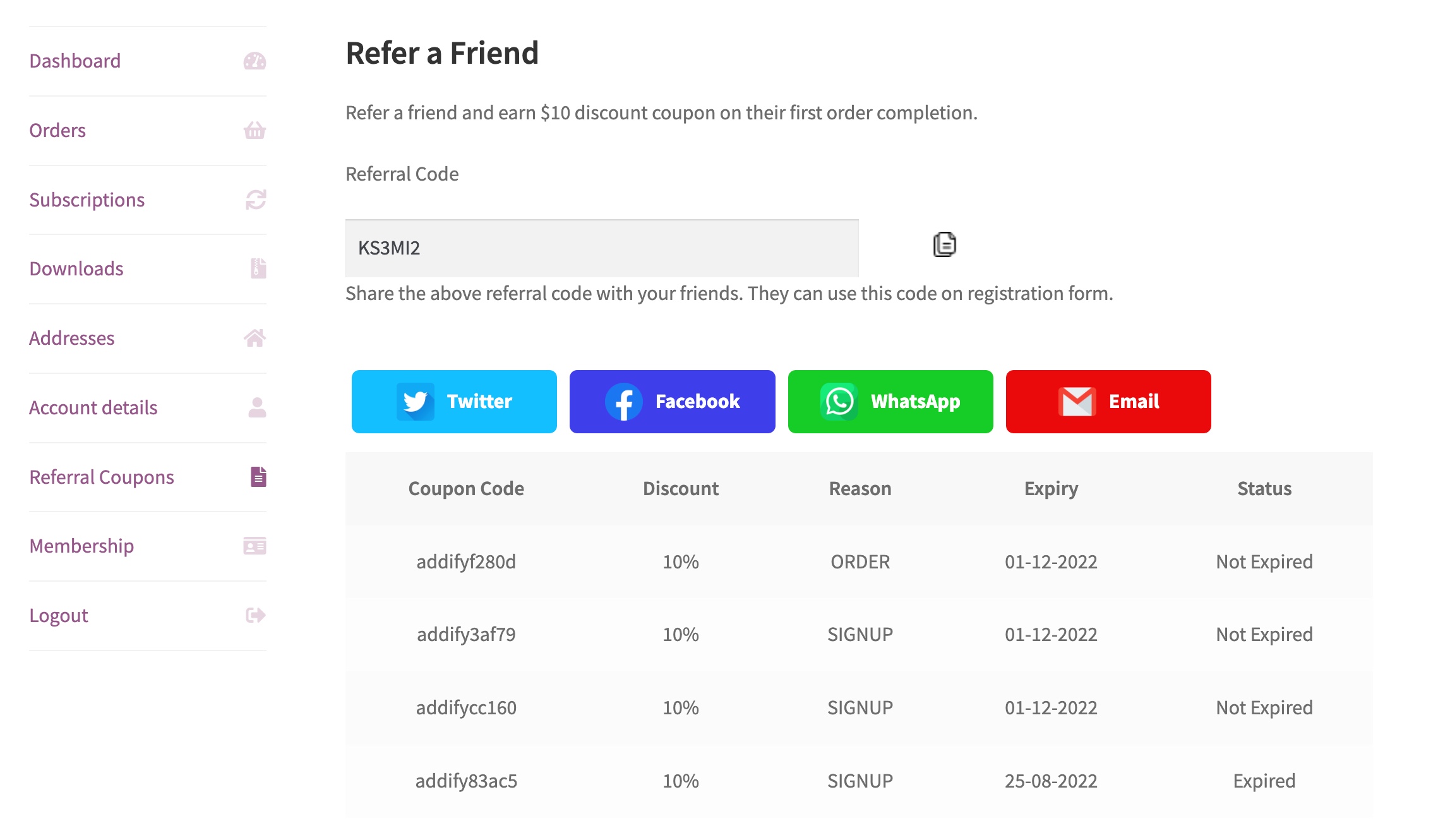Share referral code via Facebook
The width and height of the screenshot is (1450, 840).
click(x=672, y=401)
